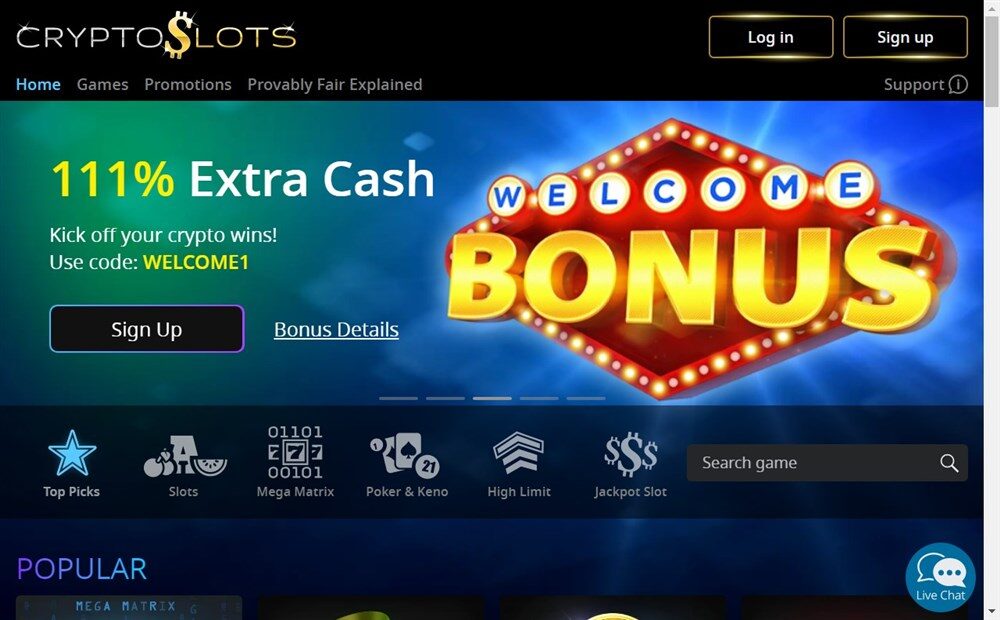Choose the Mega Matrix category icon
1000x620 pixels.
tap(295, 452)
